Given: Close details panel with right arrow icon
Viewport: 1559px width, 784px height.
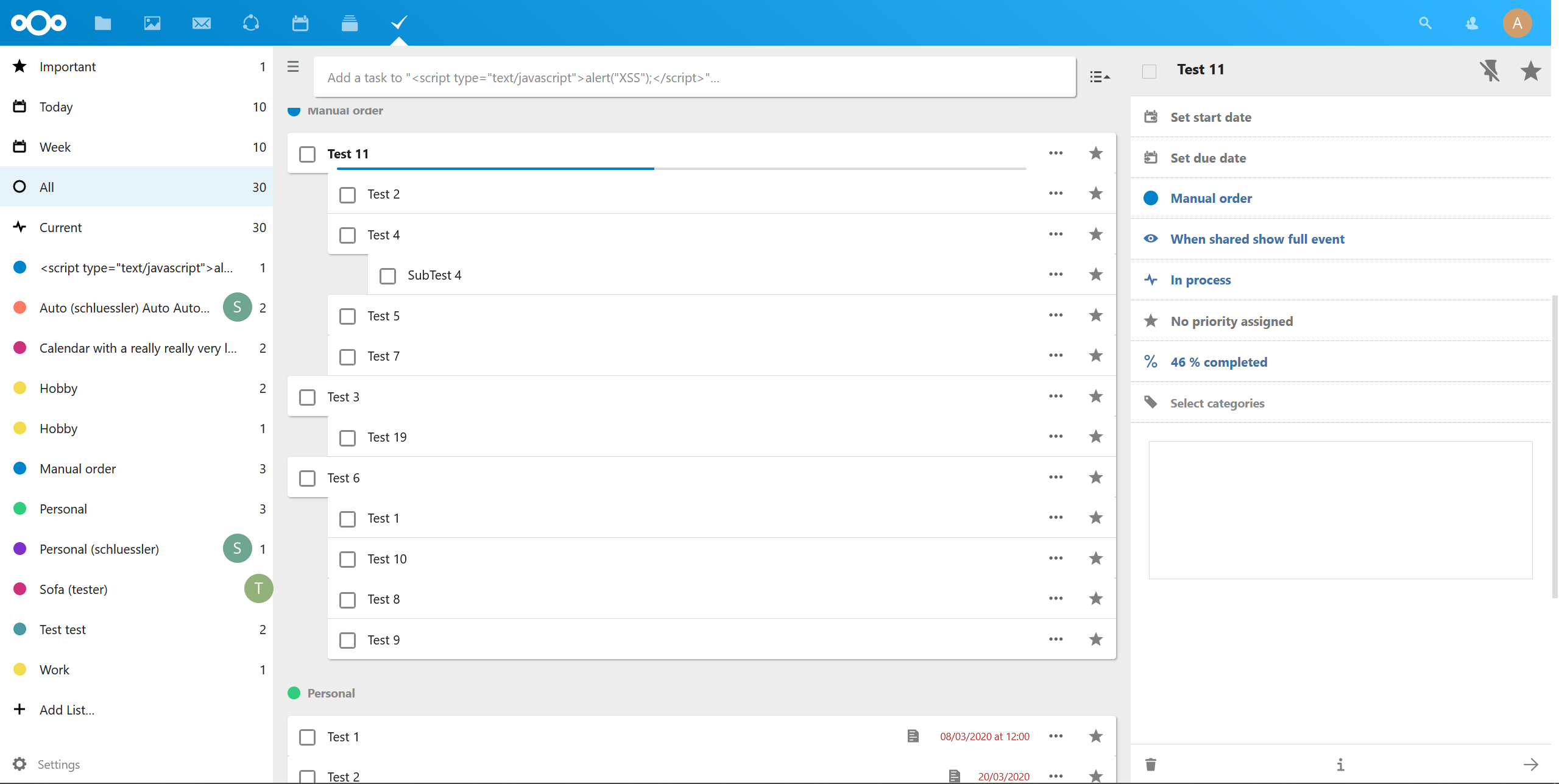Looking at the screenshot, I should tap(1530, 764).
